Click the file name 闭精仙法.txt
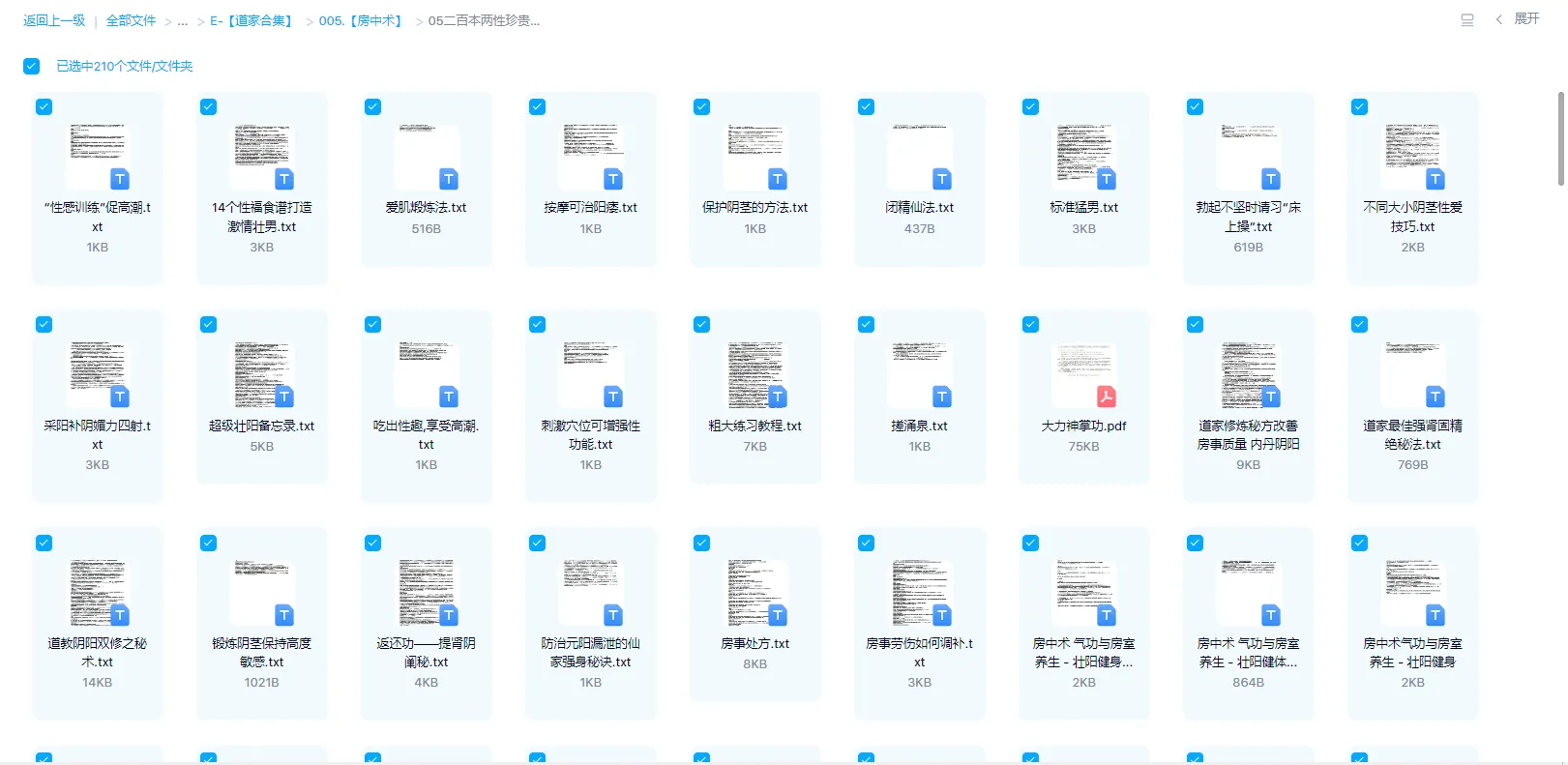The height and width of the screenshot is (765, 1568). (919, 207)
